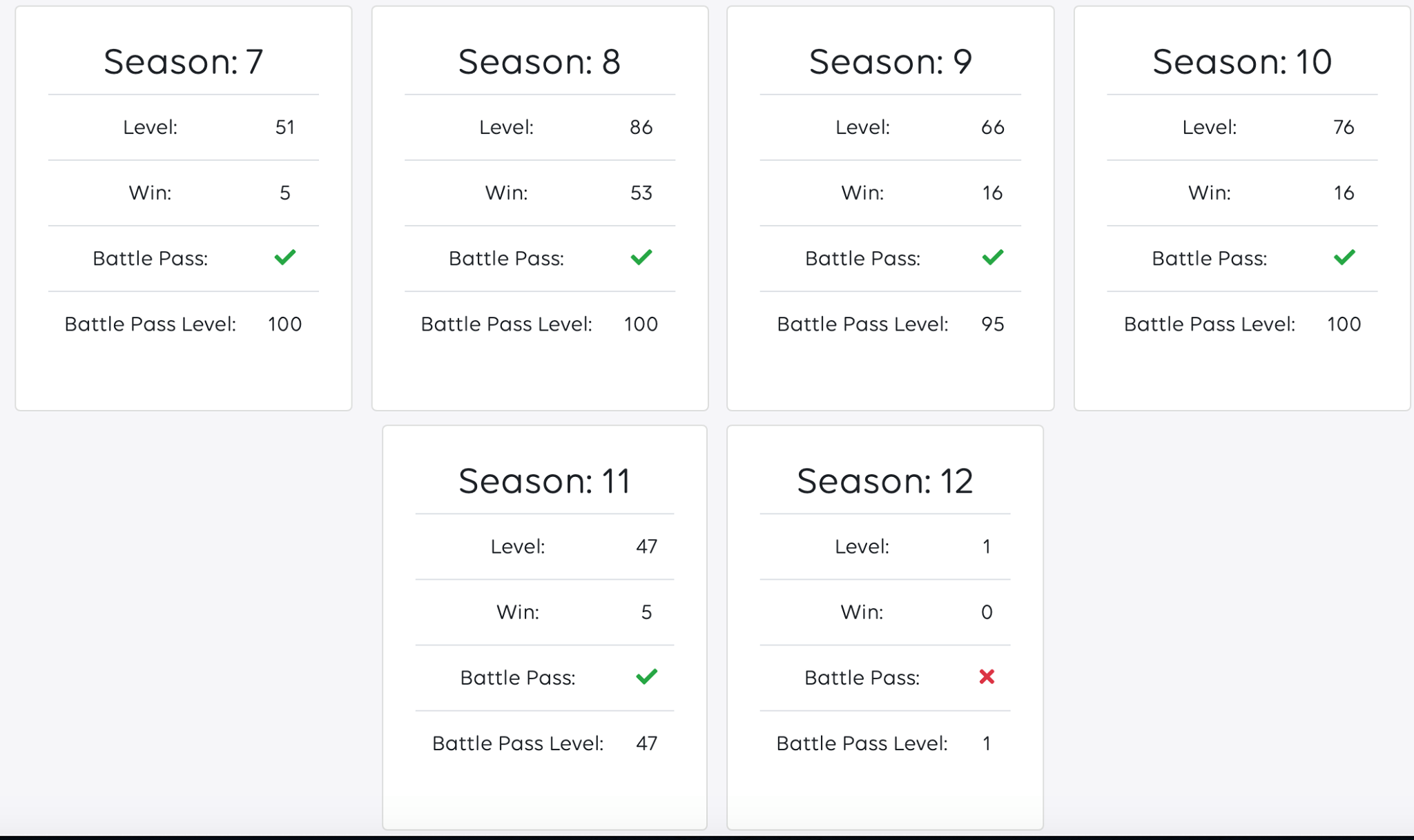Click the Season 11 Battle Pass green checkmark
The image size is (1414, 840).
tap(647, 676)
